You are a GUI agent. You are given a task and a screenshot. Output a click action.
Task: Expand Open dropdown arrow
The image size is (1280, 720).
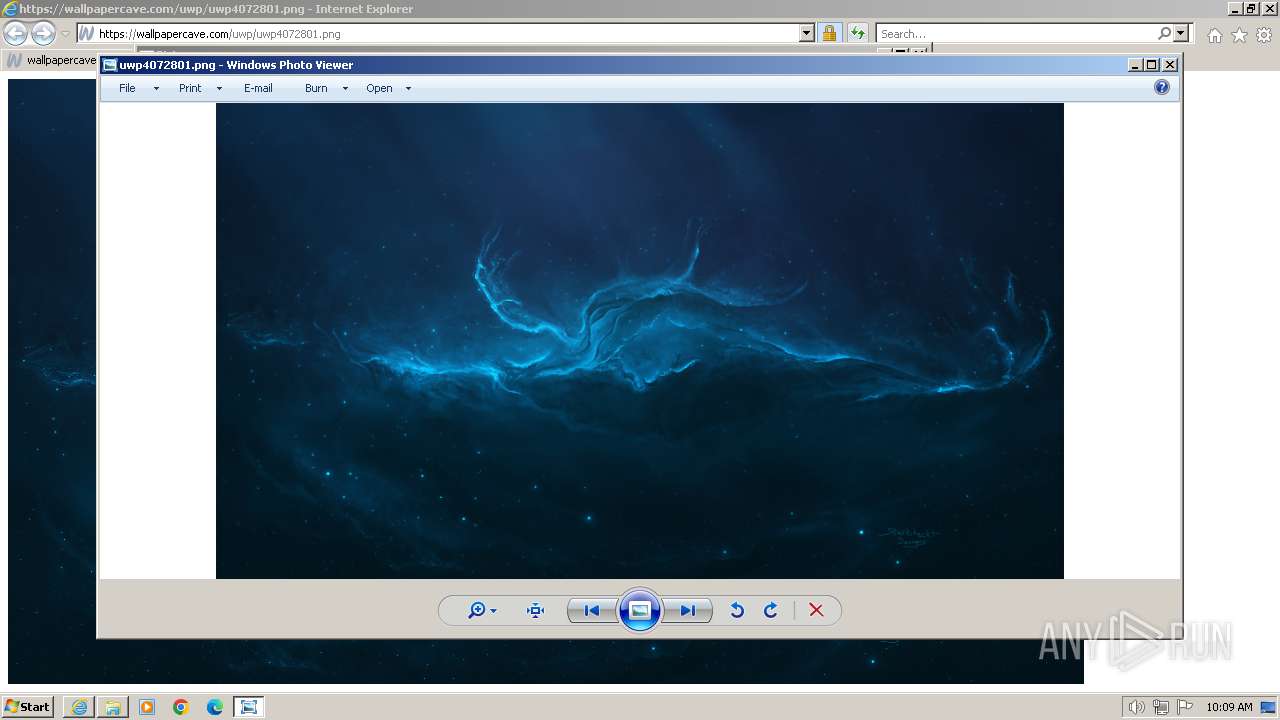coord(408,89)
